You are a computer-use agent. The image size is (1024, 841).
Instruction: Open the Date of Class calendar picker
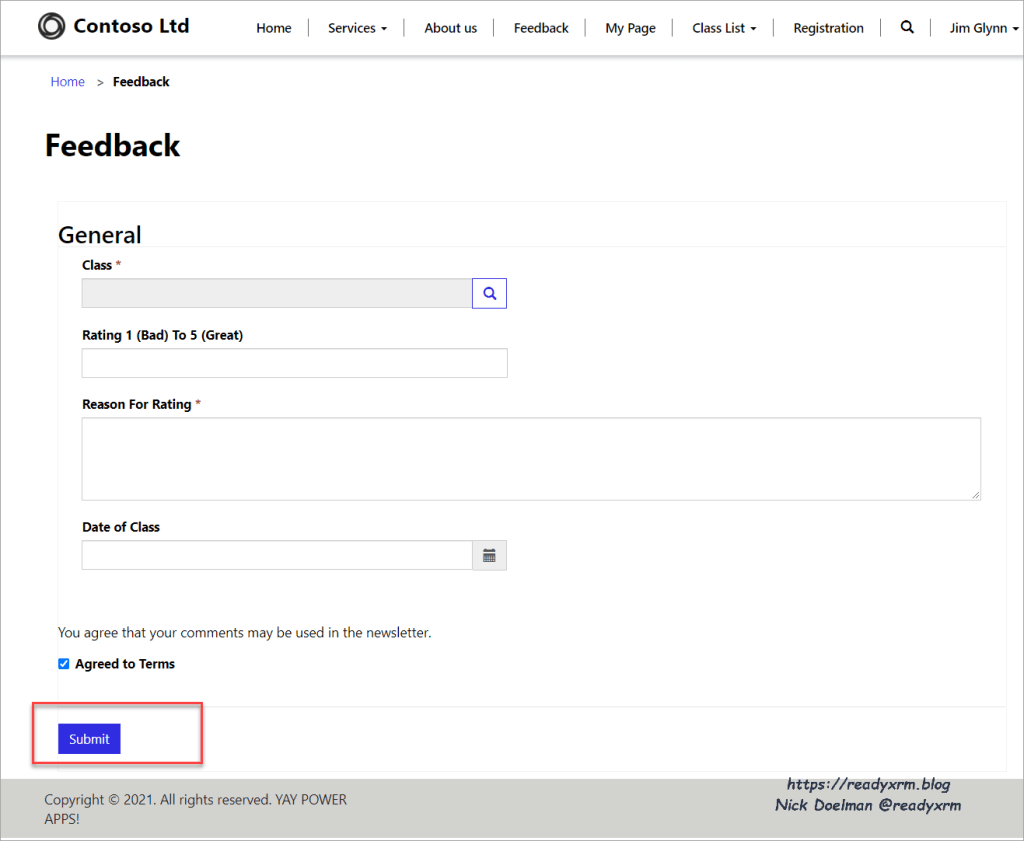[x=489, y=555]
